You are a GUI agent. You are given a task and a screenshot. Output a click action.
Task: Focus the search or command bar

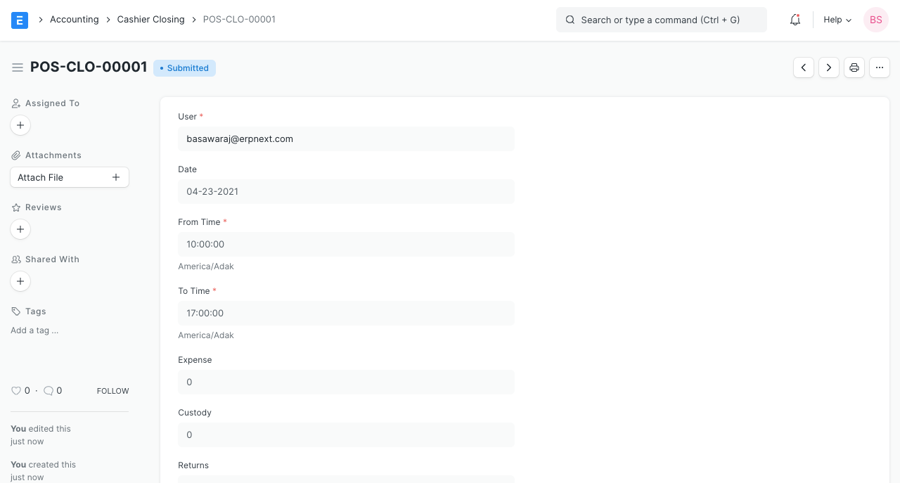click(661, 20)
